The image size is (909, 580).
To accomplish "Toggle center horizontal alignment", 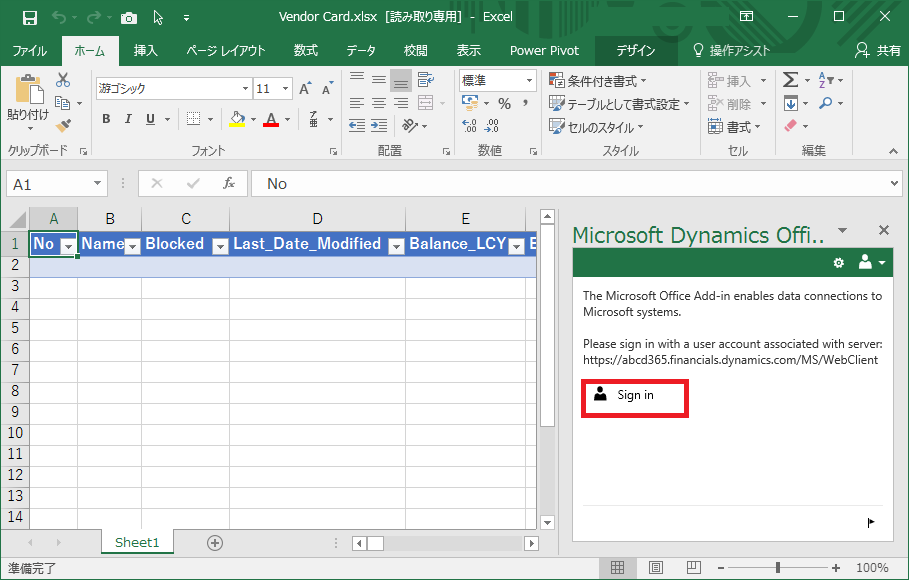I will coord(379,103).
